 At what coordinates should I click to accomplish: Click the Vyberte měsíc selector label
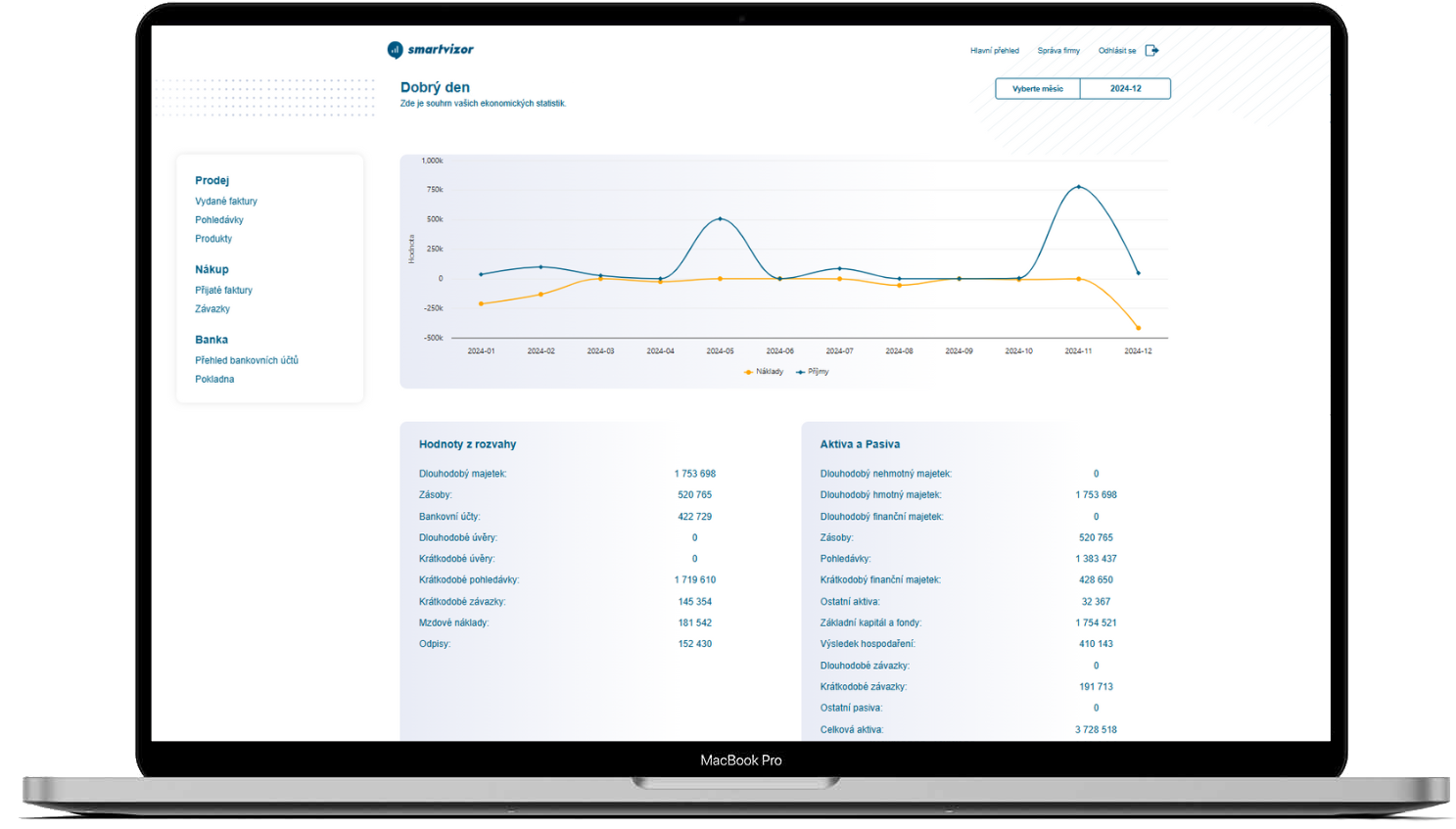pyautogui.click(x=1037, y=89)
